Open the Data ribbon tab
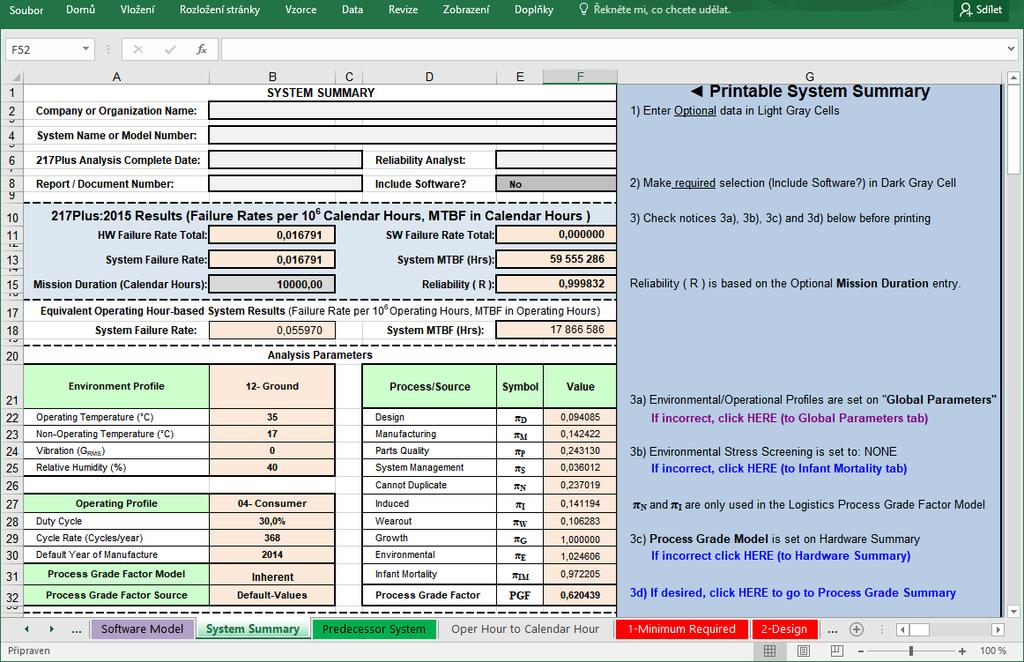The height and width of the screenshot is (662, 1024). (352, 10)
